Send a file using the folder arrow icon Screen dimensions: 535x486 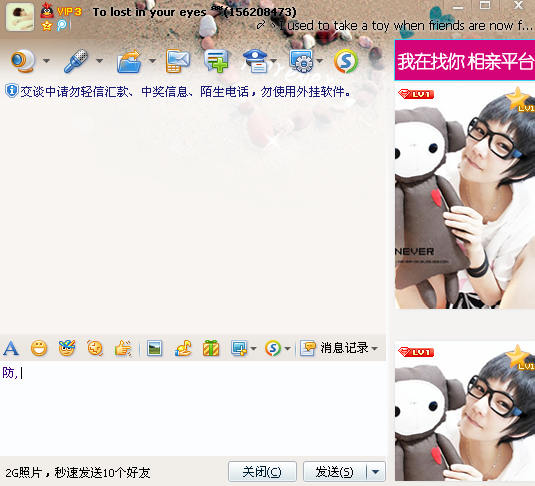pyautogui.click(x=129, y=61)
